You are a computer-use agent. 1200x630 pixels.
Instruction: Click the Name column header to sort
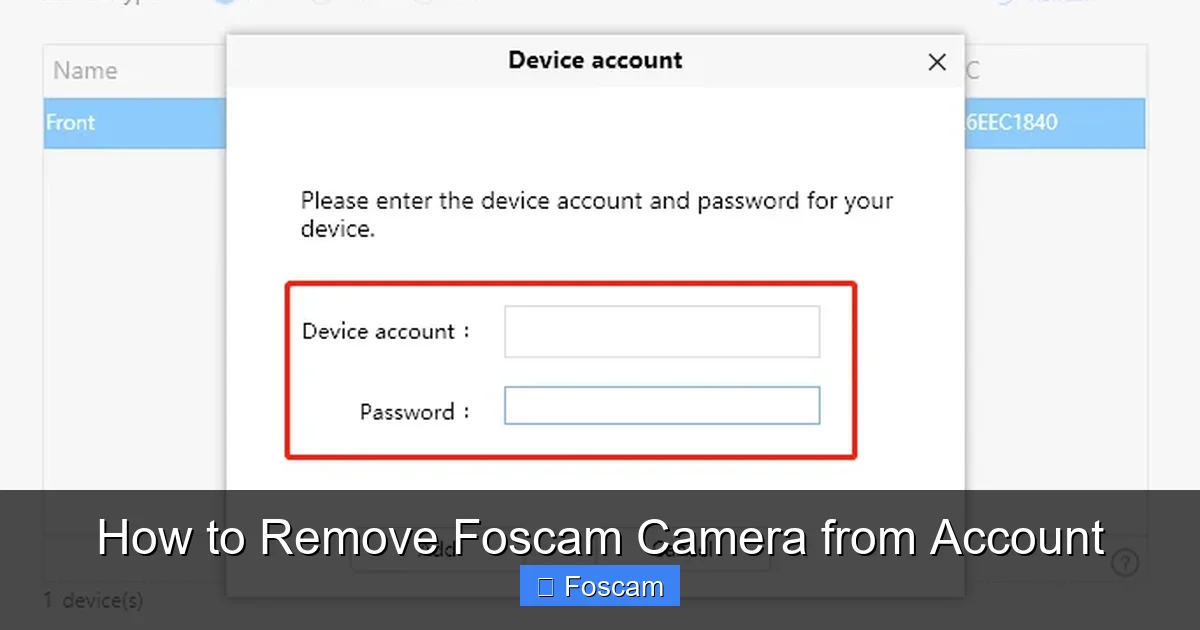(85, 70)
